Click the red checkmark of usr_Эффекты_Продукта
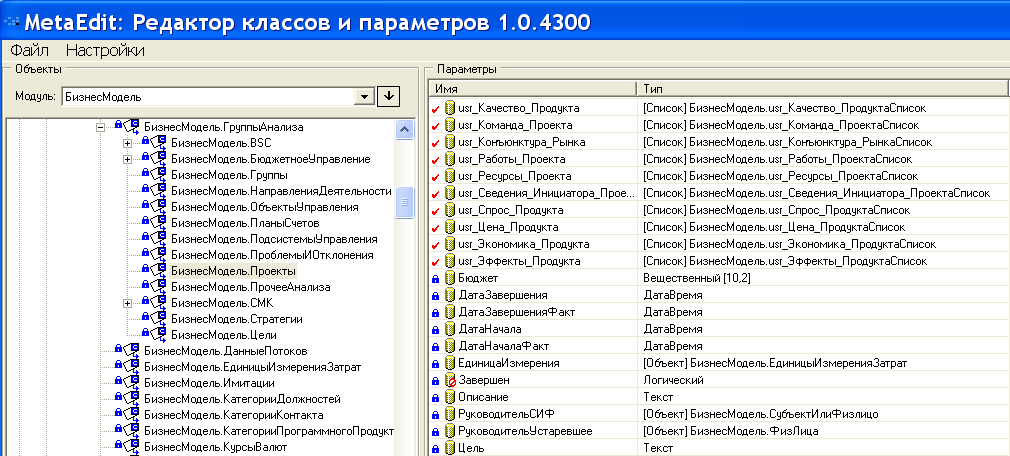 [x=435, y=261]
